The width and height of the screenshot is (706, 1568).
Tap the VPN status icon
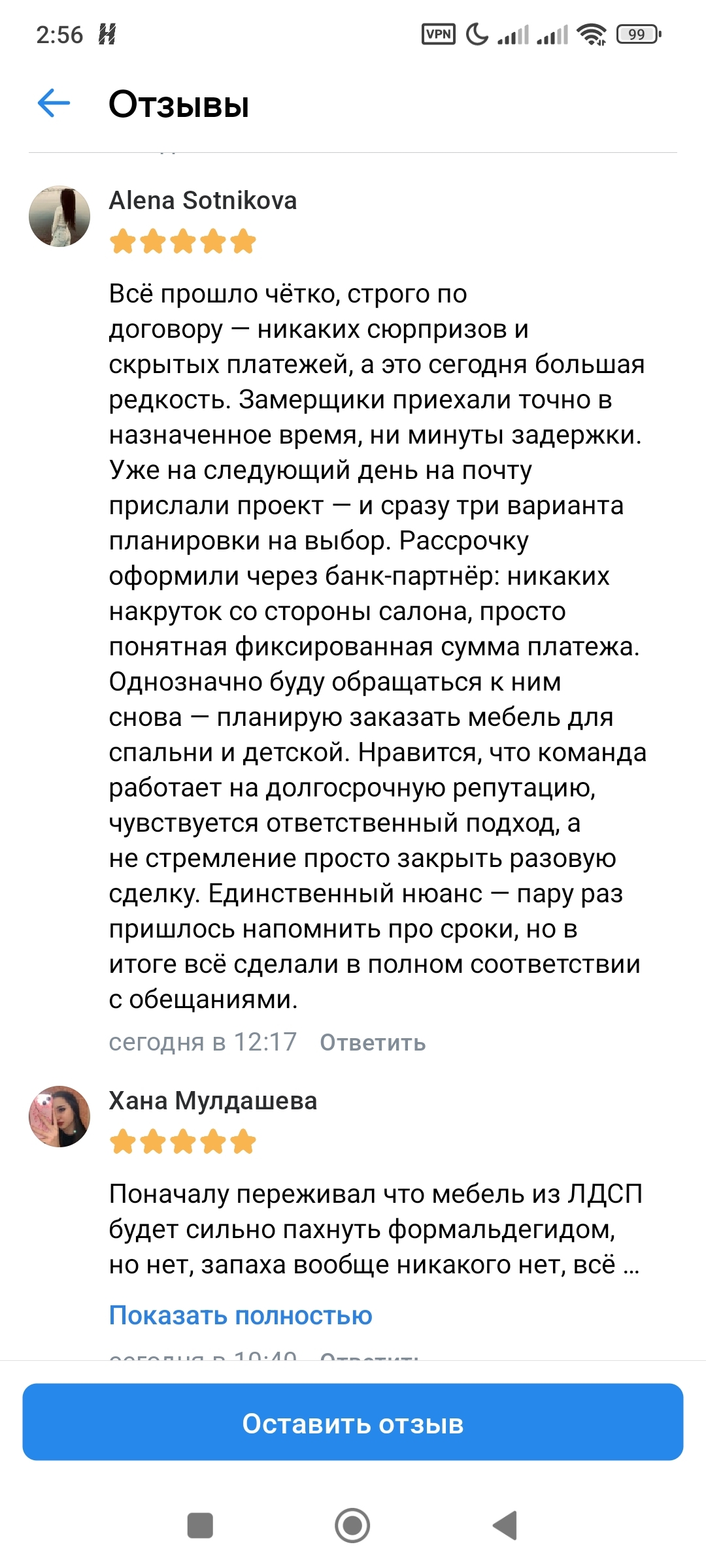click(439, 34)
